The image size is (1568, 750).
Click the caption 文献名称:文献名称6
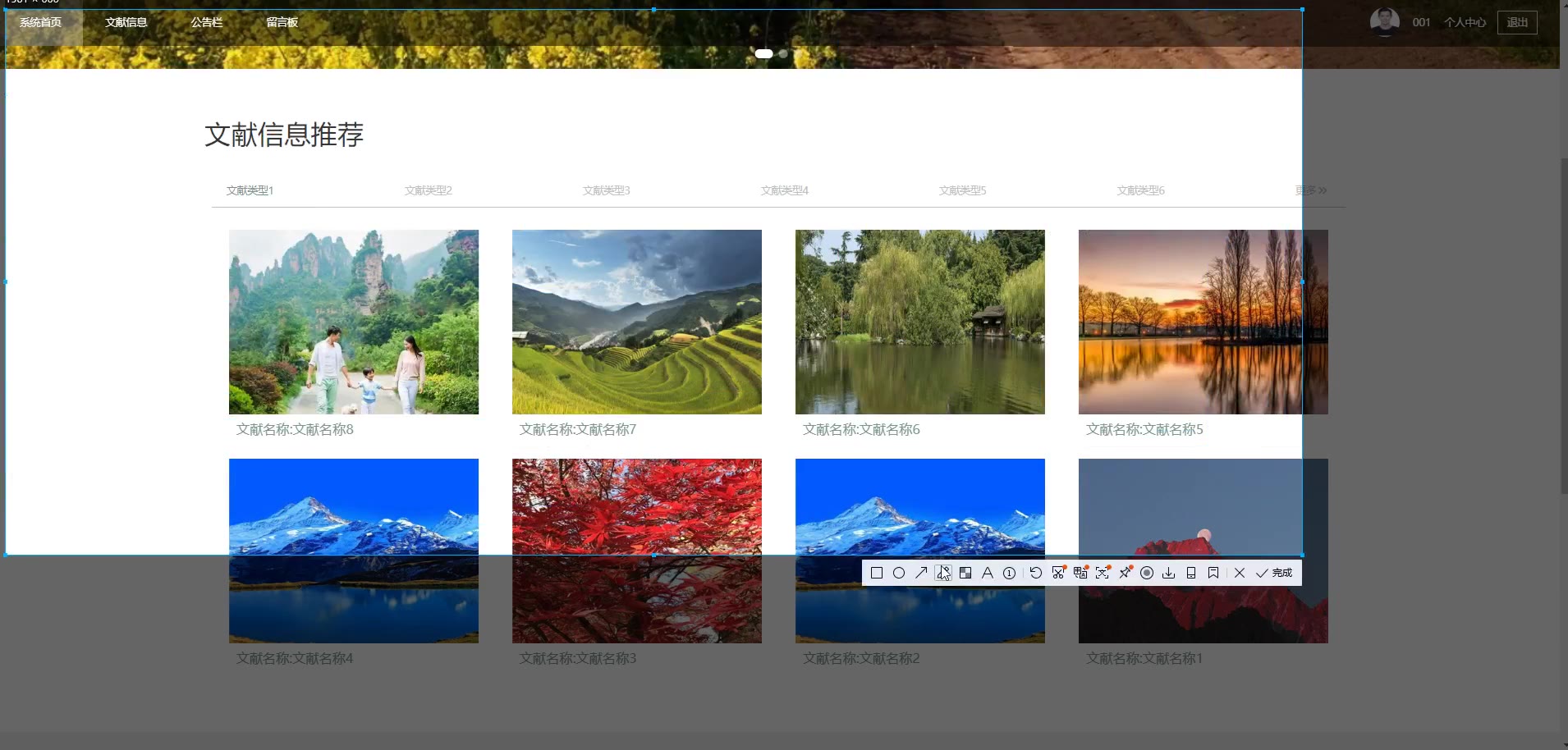pos(861,429)
